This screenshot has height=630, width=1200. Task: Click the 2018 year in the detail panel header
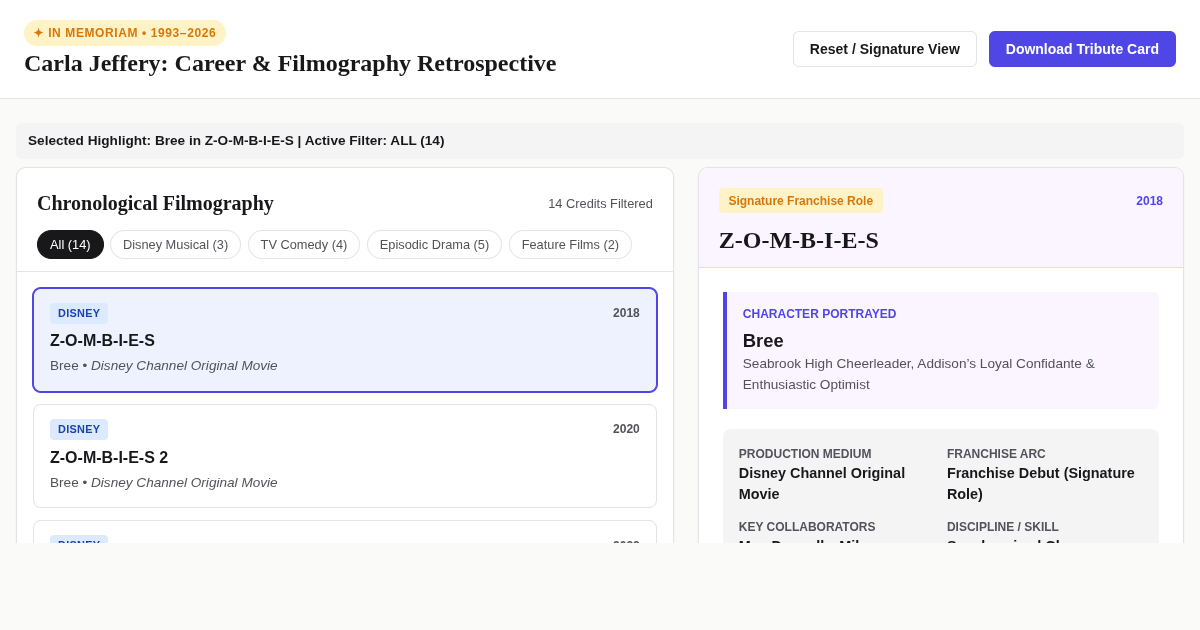click(1149, 201)
